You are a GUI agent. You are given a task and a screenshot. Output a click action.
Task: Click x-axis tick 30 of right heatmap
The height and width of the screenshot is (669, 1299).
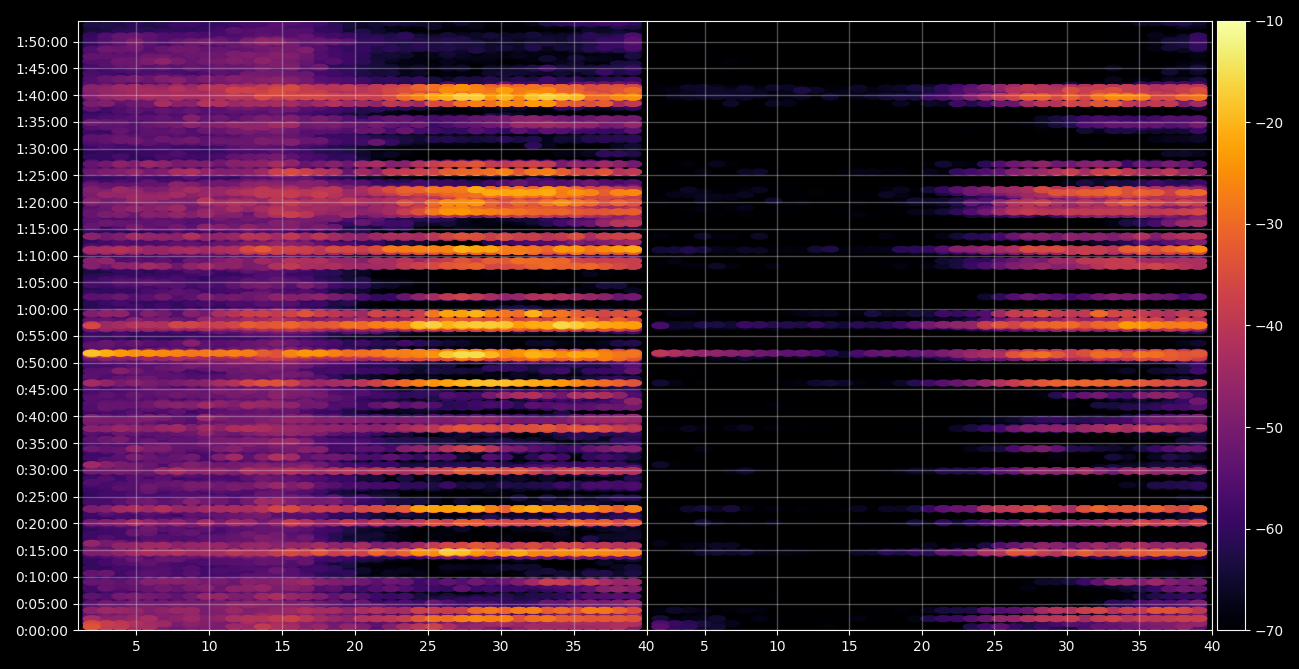tap(1067, 647)
